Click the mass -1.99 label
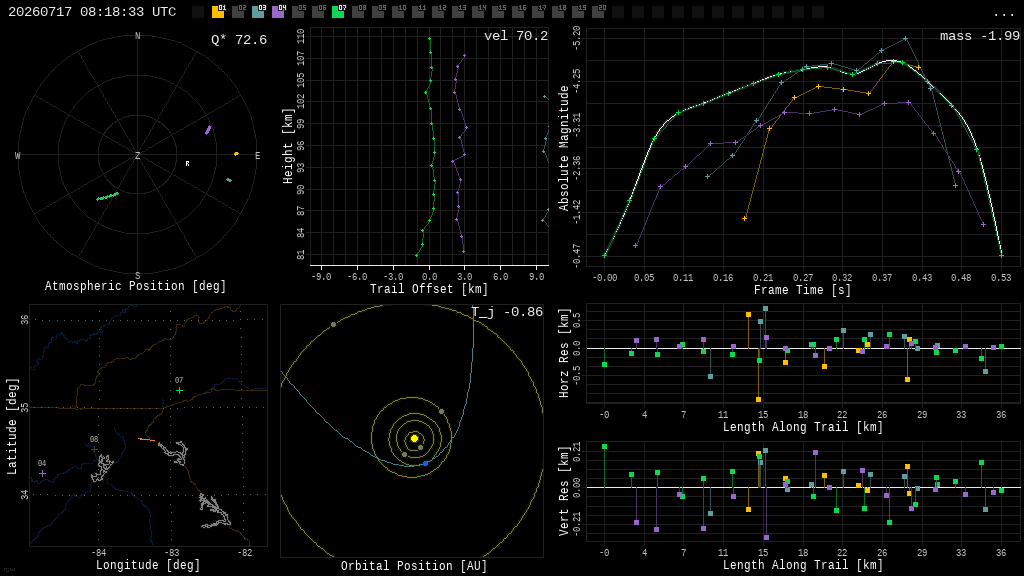Screen dimensions: 1024x576 tap(980, 36)
